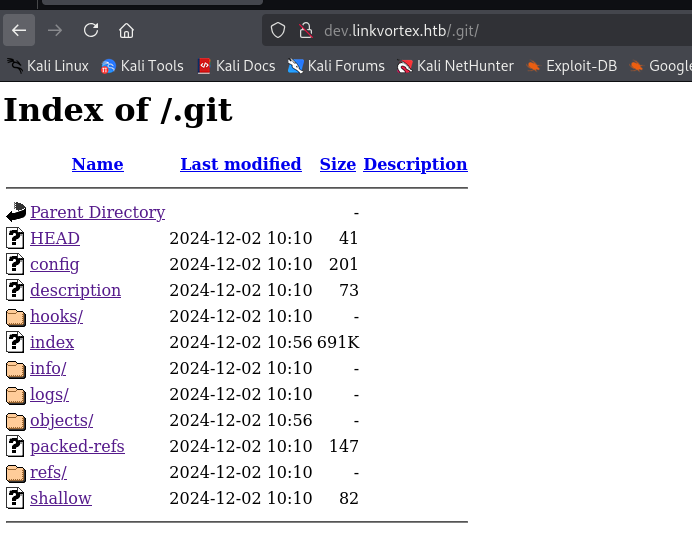This screenshot has height=557, width=692.
Task: Click the back-arrow icon beside Parent Directory
Action: pyautogui.click(x=16, y=212)
